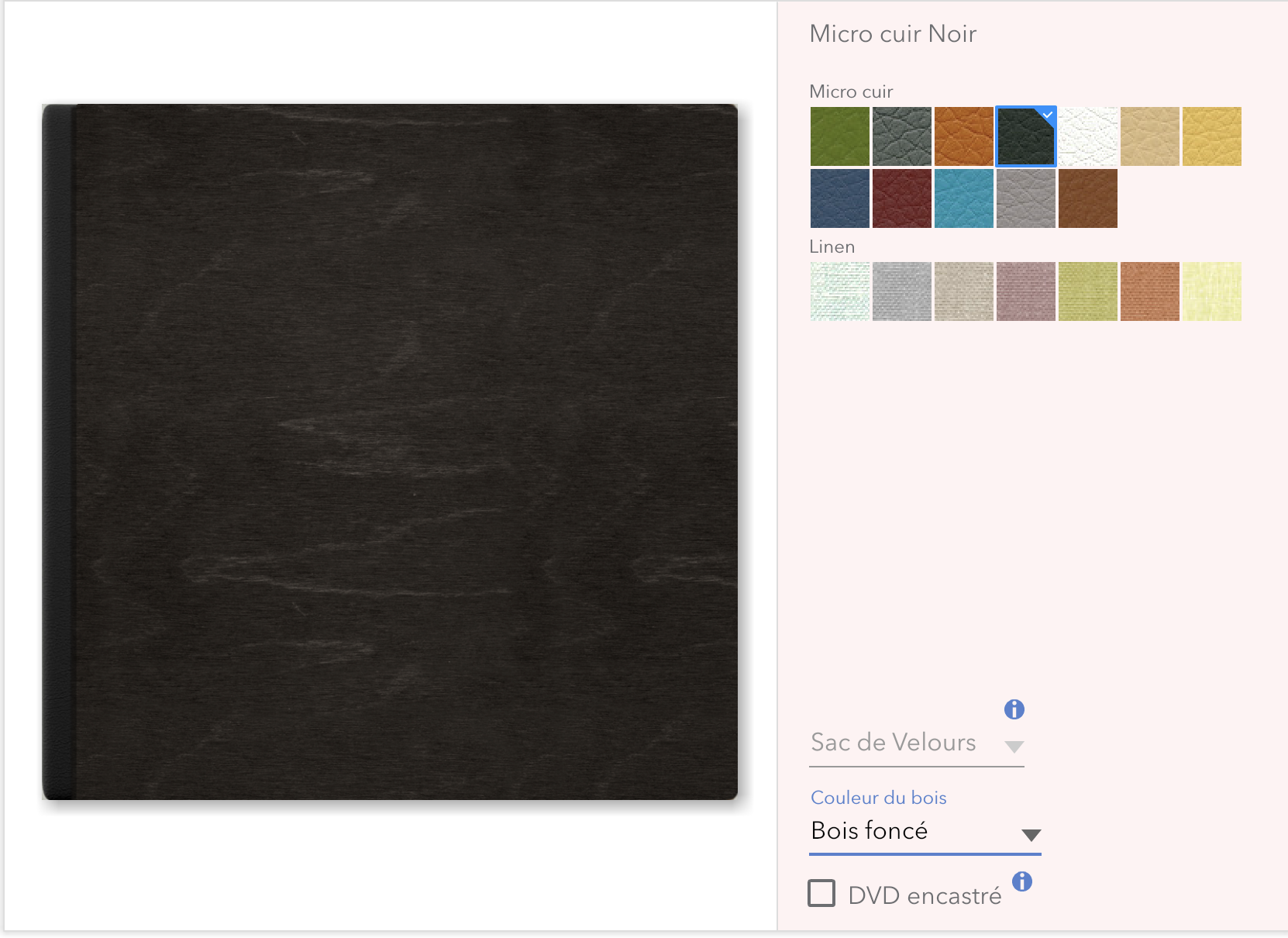Select the navy blue micro cuir swatch
The width and height of the screenshot is (1288, 938).
840,198
